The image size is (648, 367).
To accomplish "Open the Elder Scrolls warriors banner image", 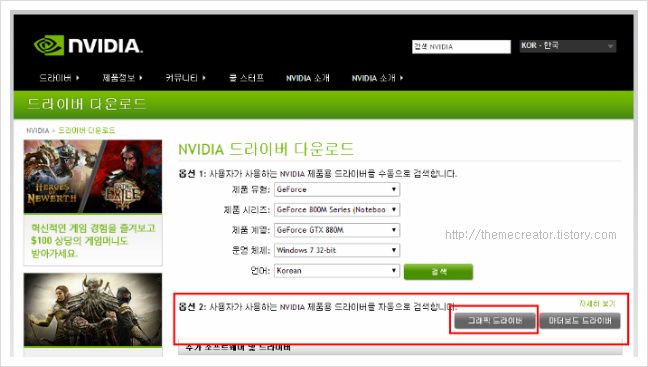I will click(93, 310).
